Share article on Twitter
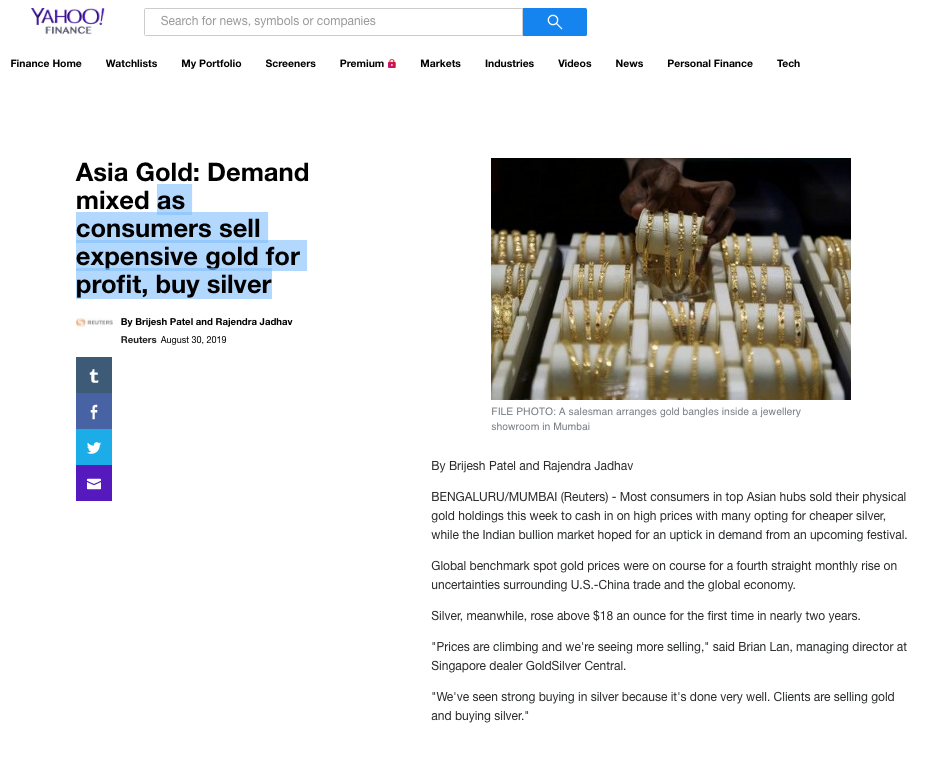Screen dimensions: 944x758 pyautogui.click(x=94, y=447)
